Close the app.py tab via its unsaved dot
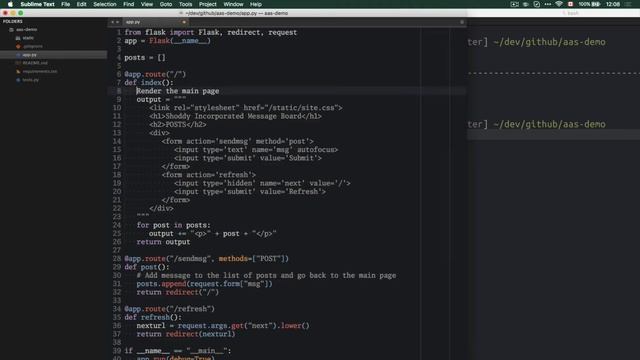 point(184,22)
